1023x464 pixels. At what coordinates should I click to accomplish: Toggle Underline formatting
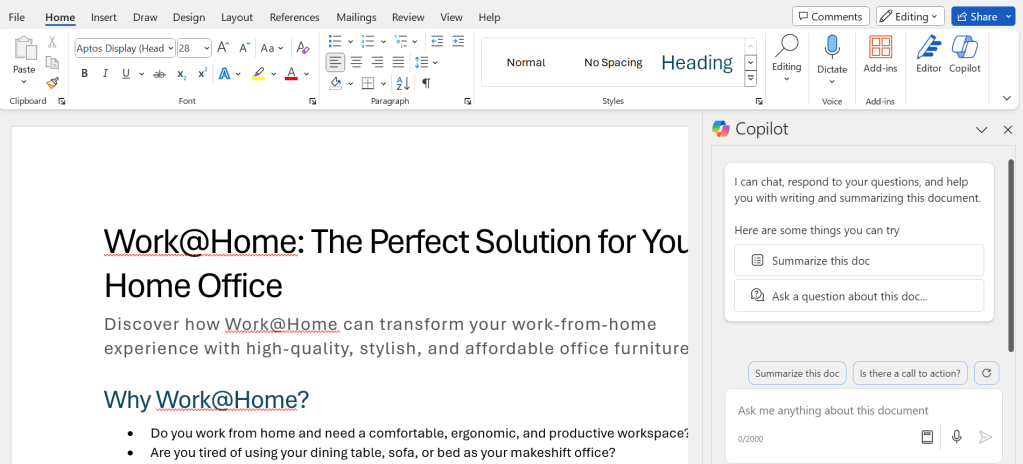pyautogui.click(x=126, y=74)
